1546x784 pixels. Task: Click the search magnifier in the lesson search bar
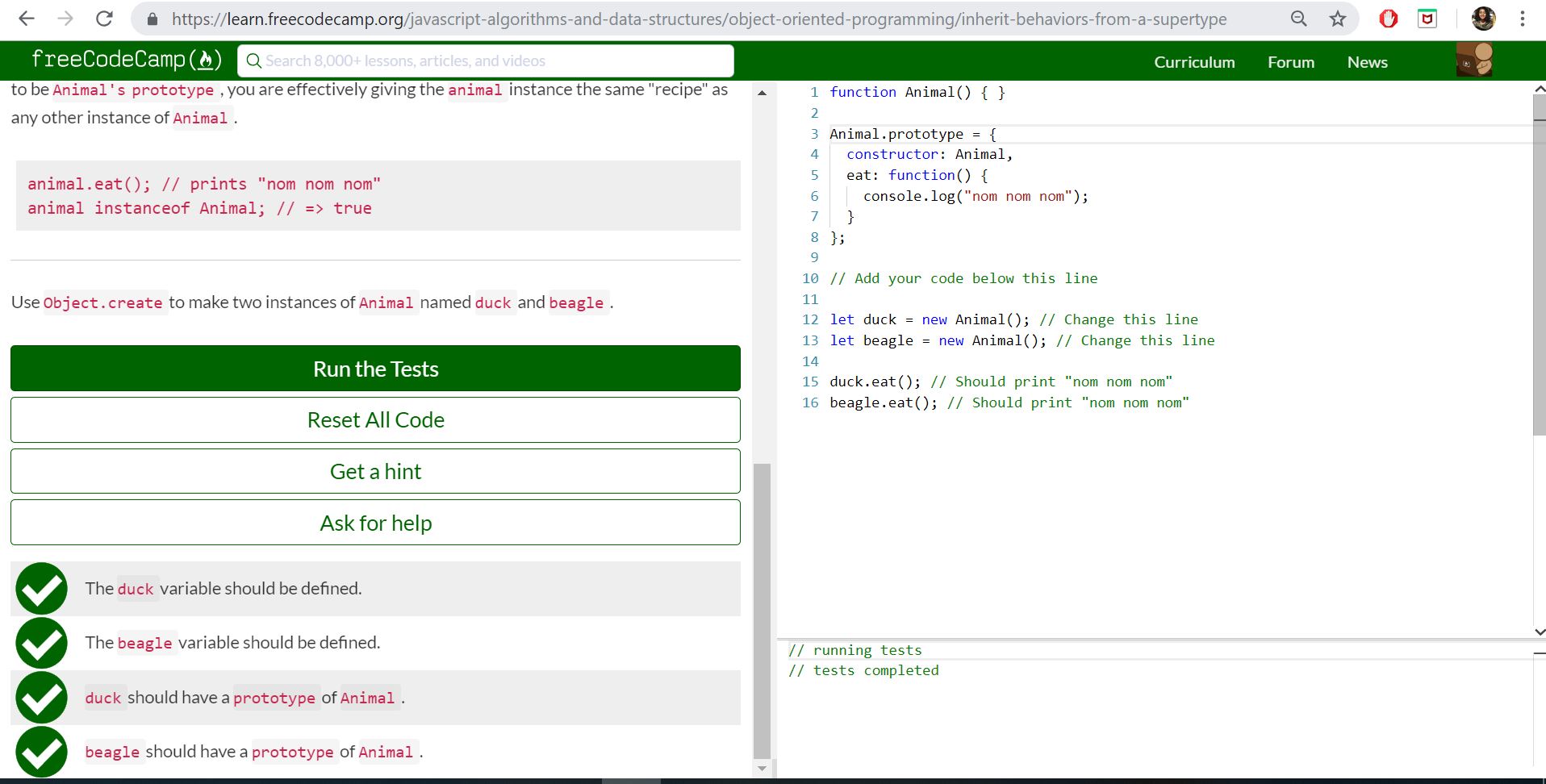(x=253, y=60)
